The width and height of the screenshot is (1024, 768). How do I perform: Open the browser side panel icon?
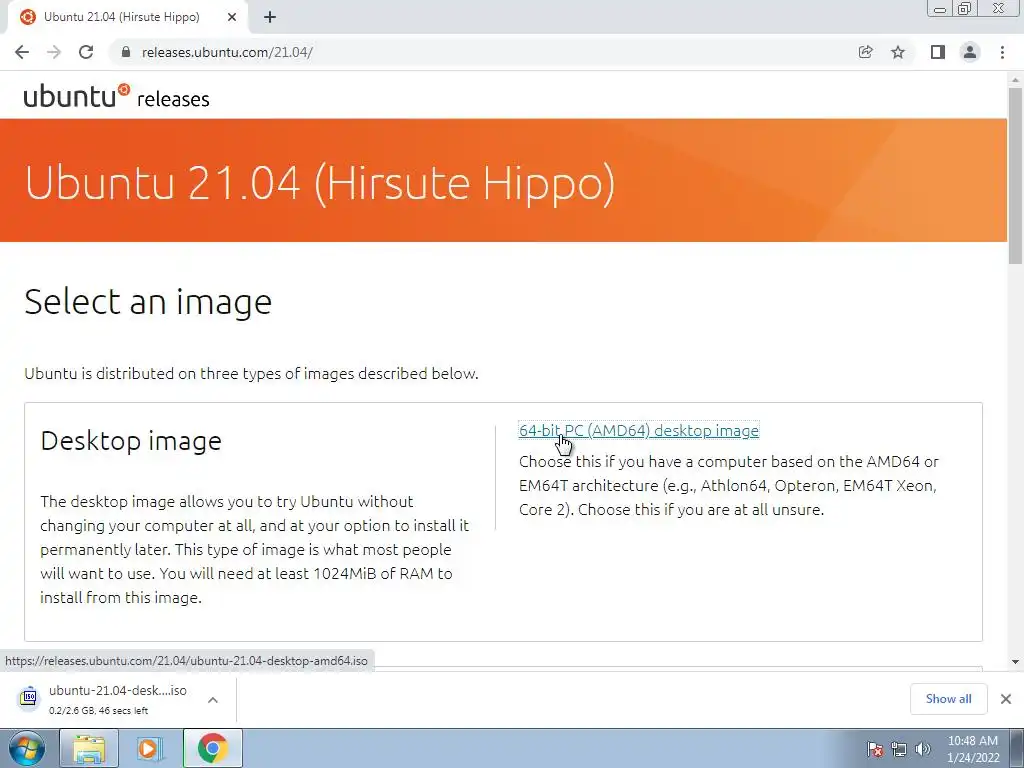[938, 52]
